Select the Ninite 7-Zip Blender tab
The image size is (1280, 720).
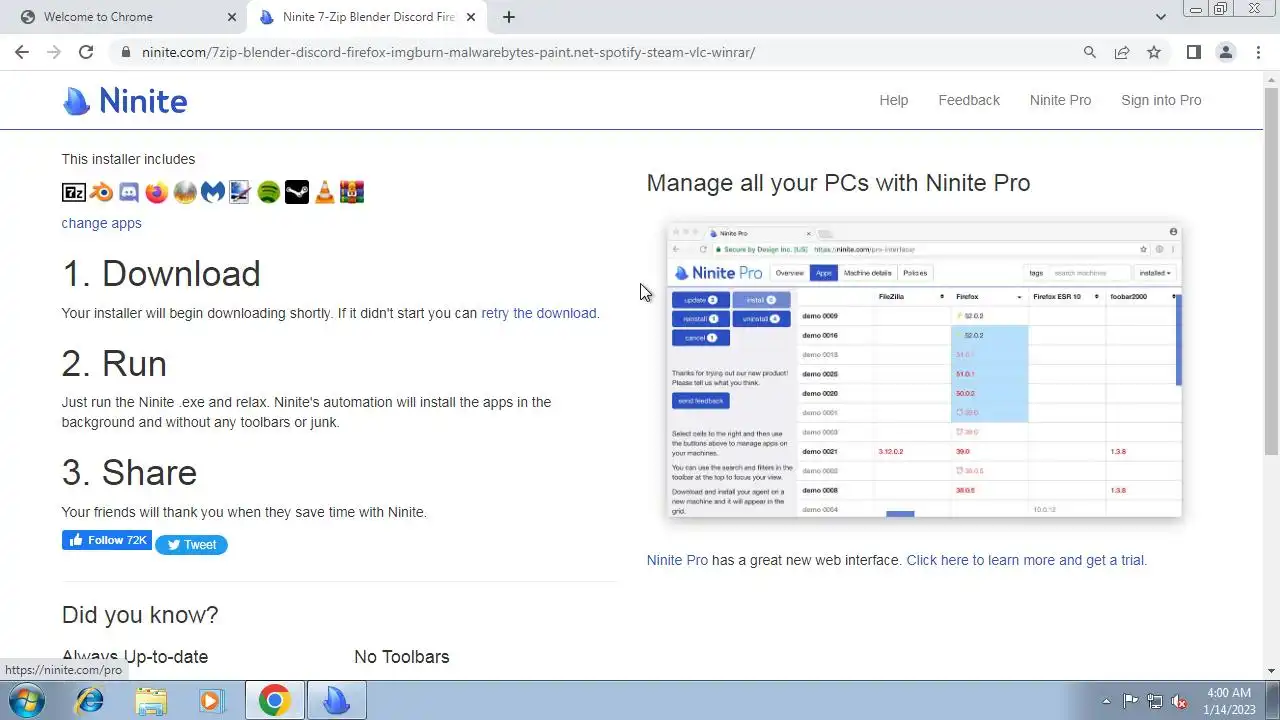[366, 17]
